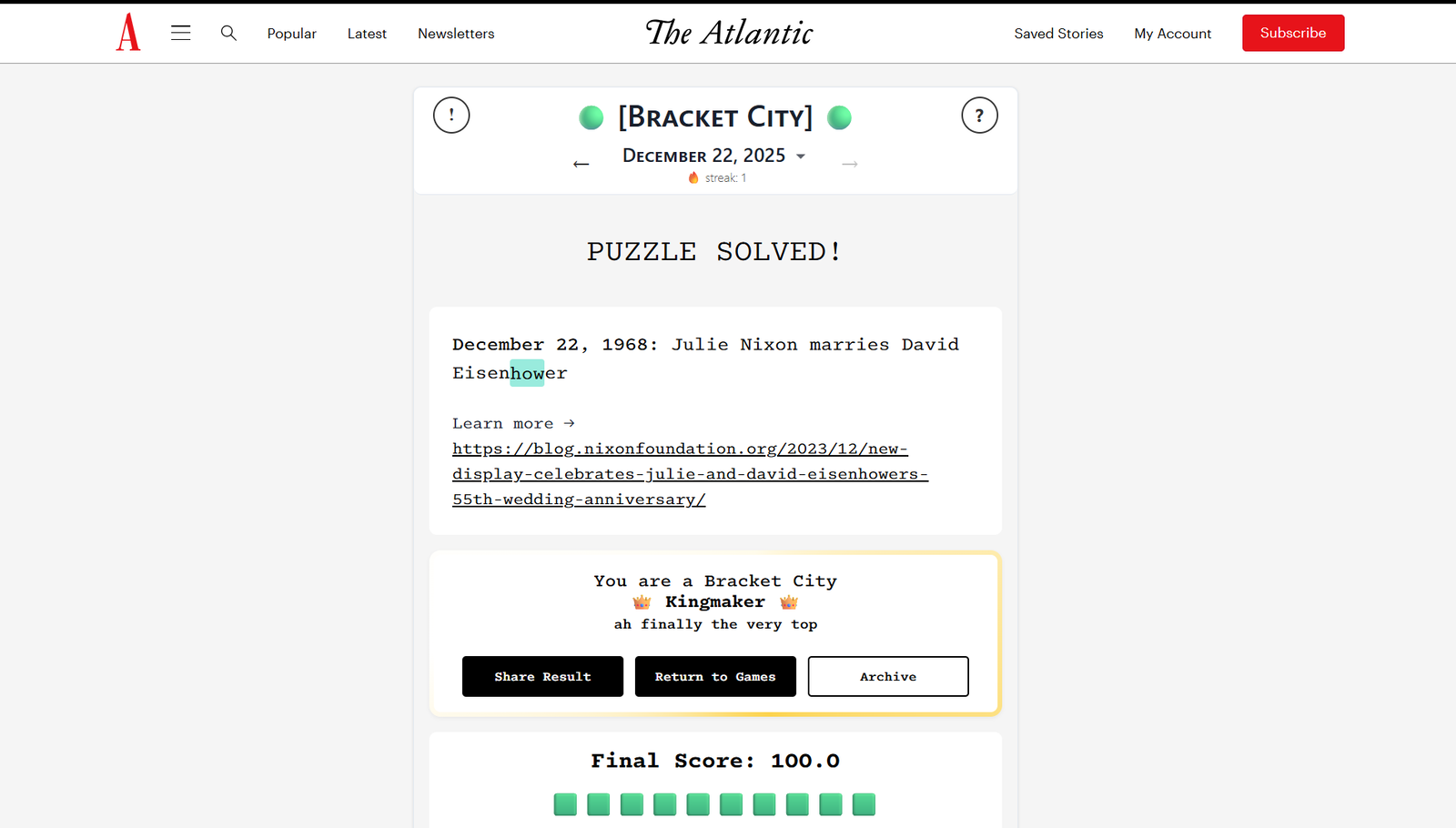Screen dimensions: 1456x828
Task: Go to the Latest section
Action: click(367, 34)
